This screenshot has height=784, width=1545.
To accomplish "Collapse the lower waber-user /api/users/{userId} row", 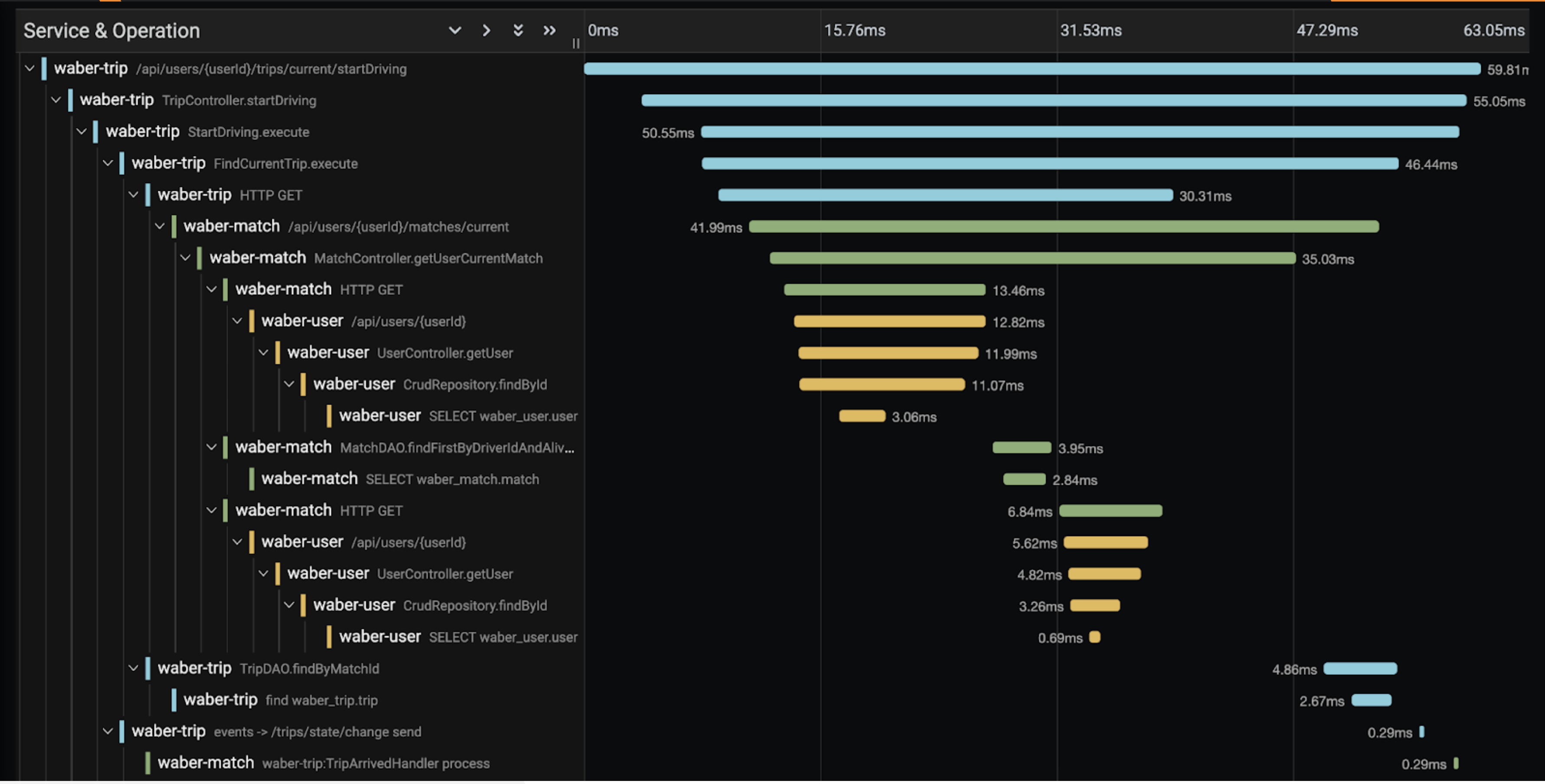I will pos(238,542).
